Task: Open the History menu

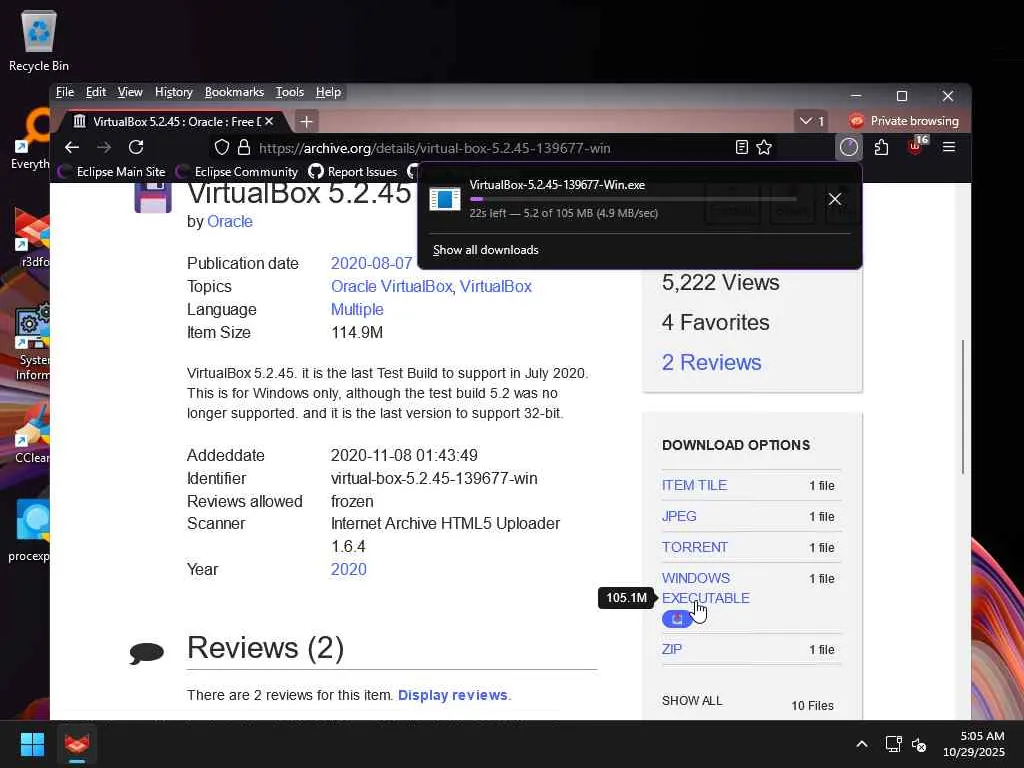Action: (x=174, y=92)
